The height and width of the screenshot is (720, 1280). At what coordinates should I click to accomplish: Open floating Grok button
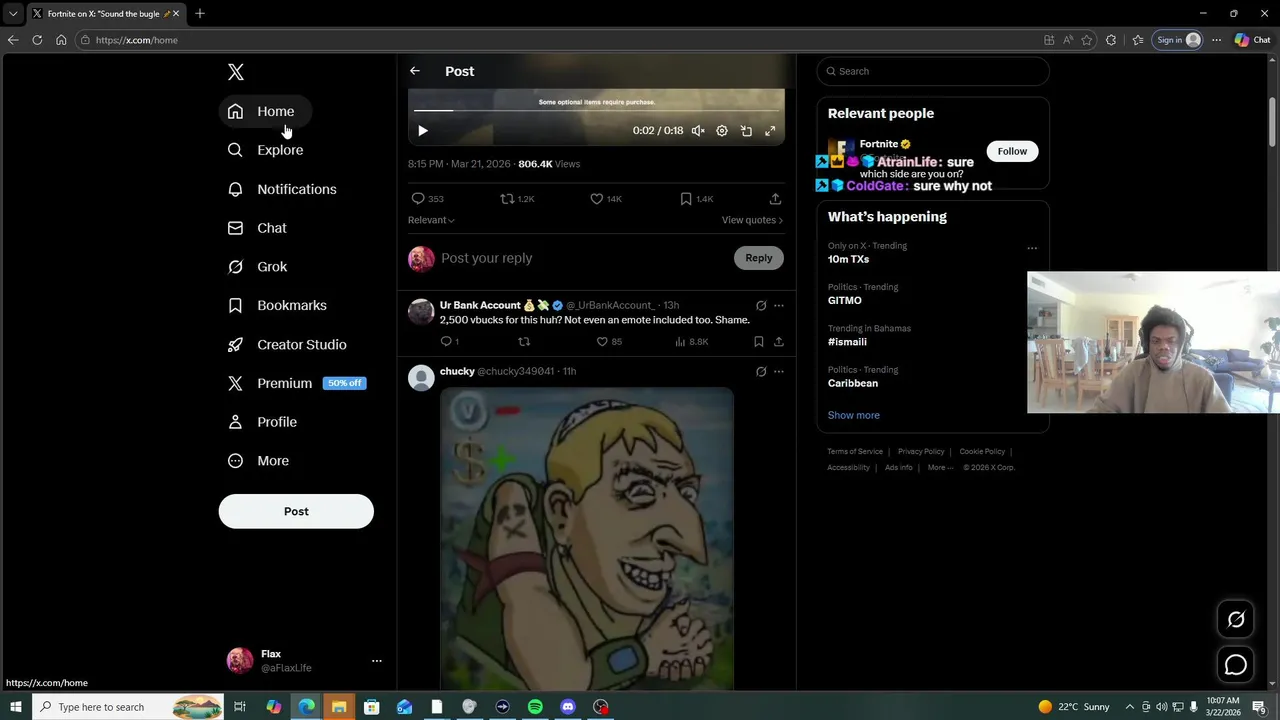(x=1236, y=619)
